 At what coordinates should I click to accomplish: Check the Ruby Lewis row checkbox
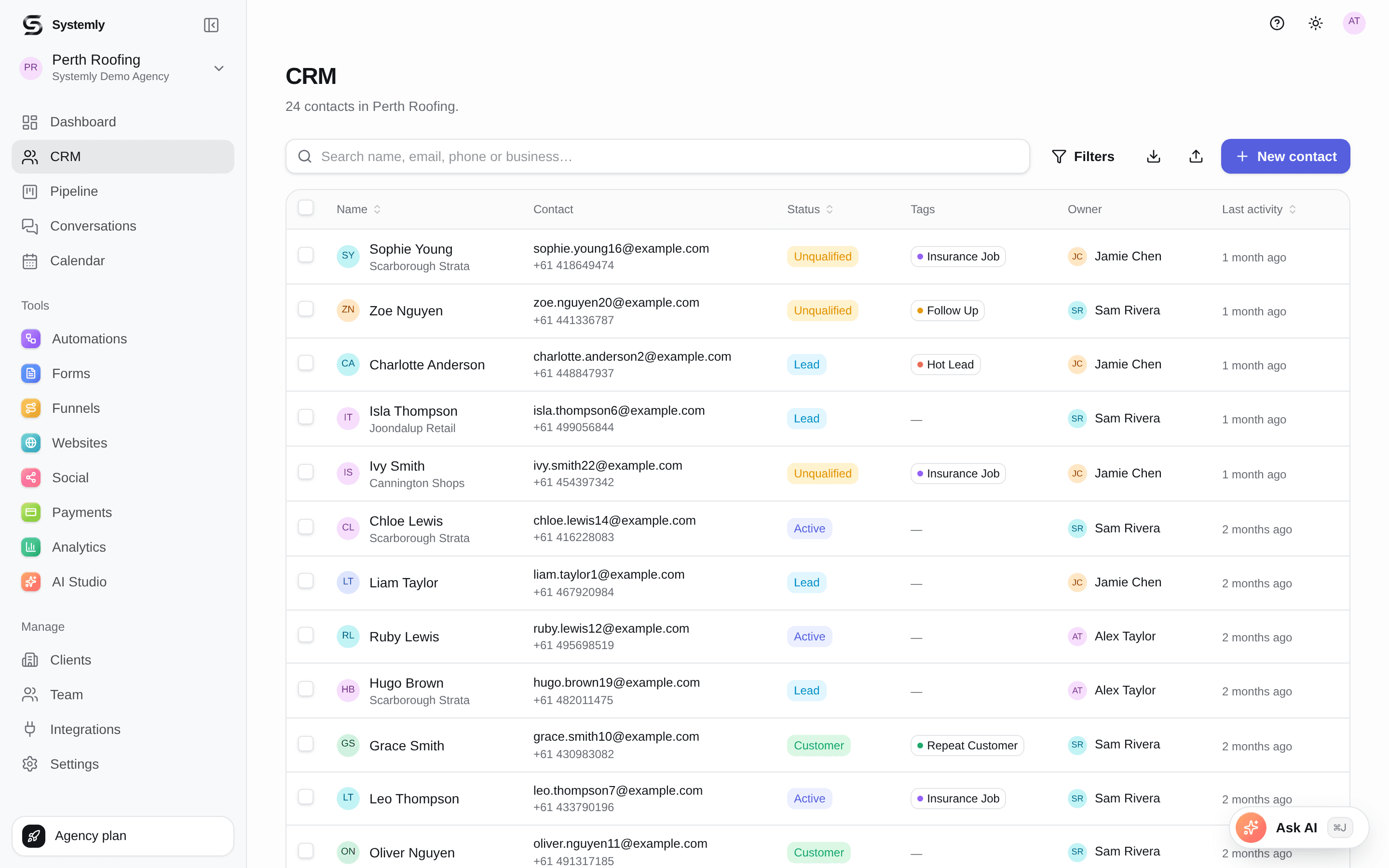(306, 635)
